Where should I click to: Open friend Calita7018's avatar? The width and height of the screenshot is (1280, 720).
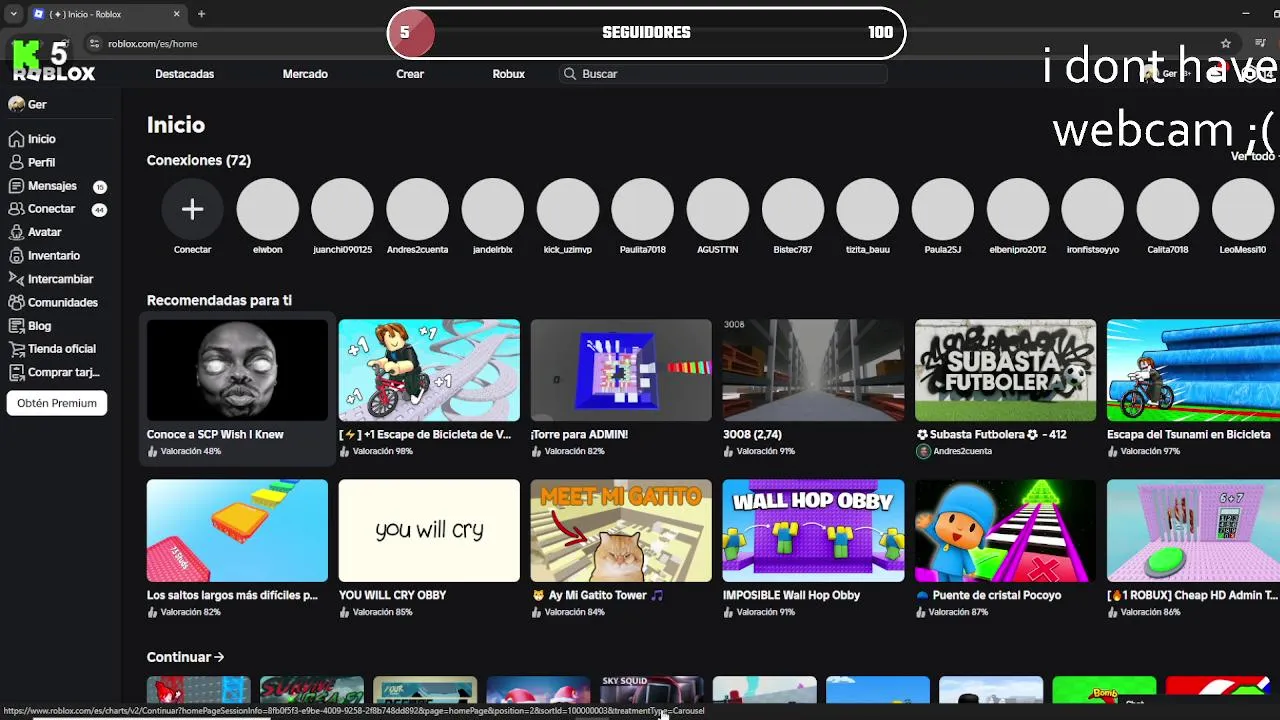(x=1167, y=209)
